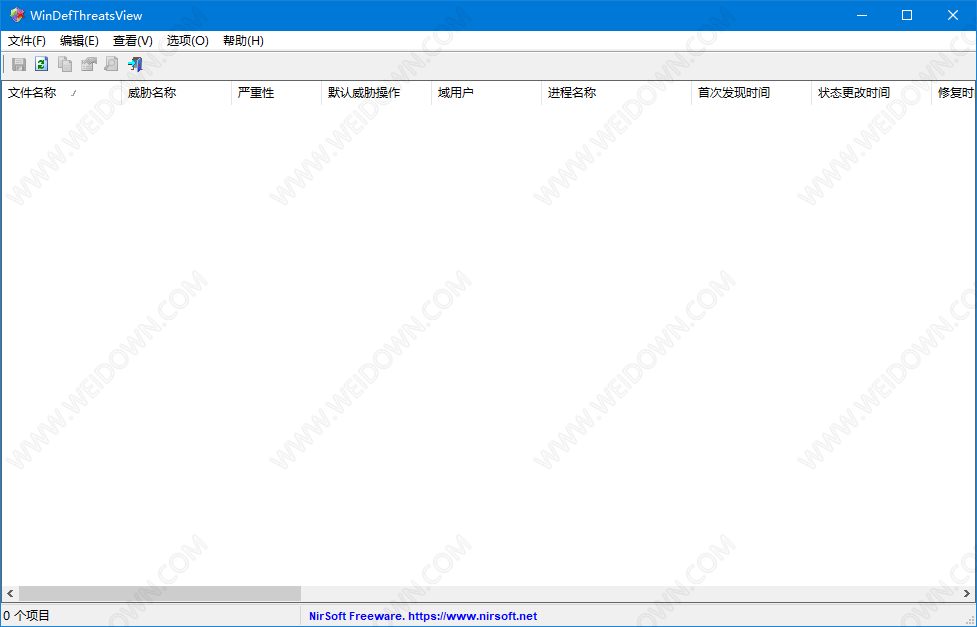Click the horizontal scrollbar track right of thumb
Image resolution: width=977 pixels, height=627 pixels.
pyautogui.click(x=630, y=594)
